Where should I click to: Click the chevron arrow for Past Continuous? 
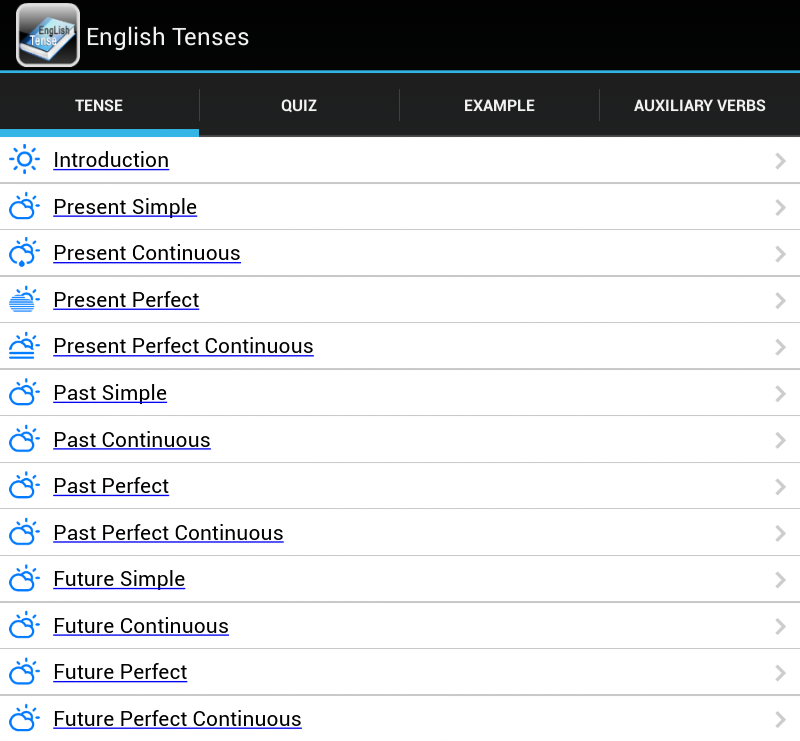(780, 440)
